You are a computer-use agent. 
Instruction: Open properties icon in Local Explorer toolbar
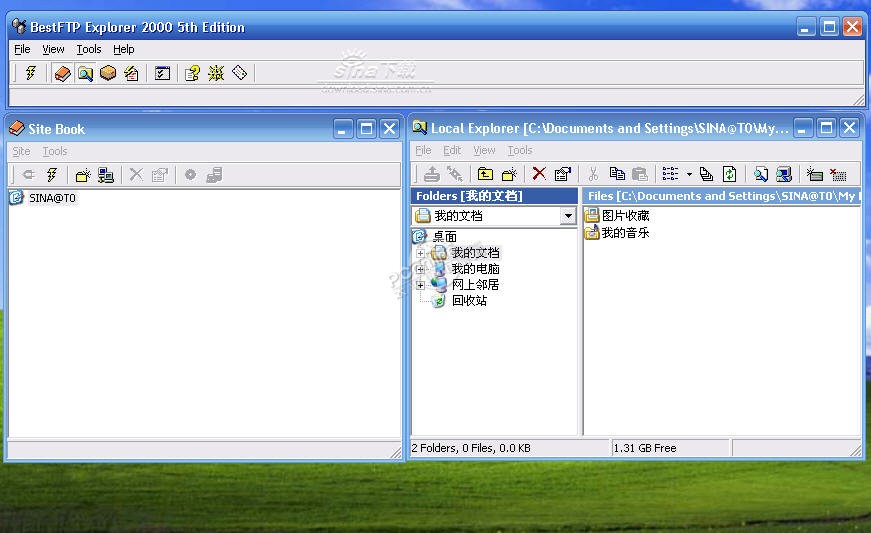tap(563, 174)
